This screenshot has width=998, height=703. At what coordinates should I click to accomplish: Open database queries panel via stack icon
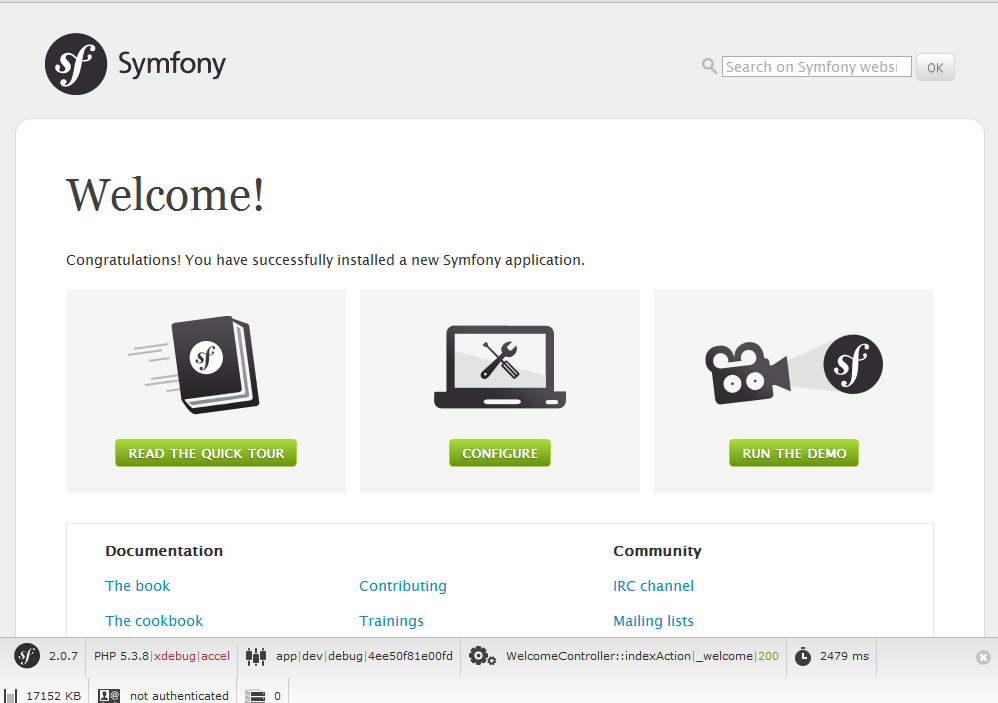tap(255, 696)
